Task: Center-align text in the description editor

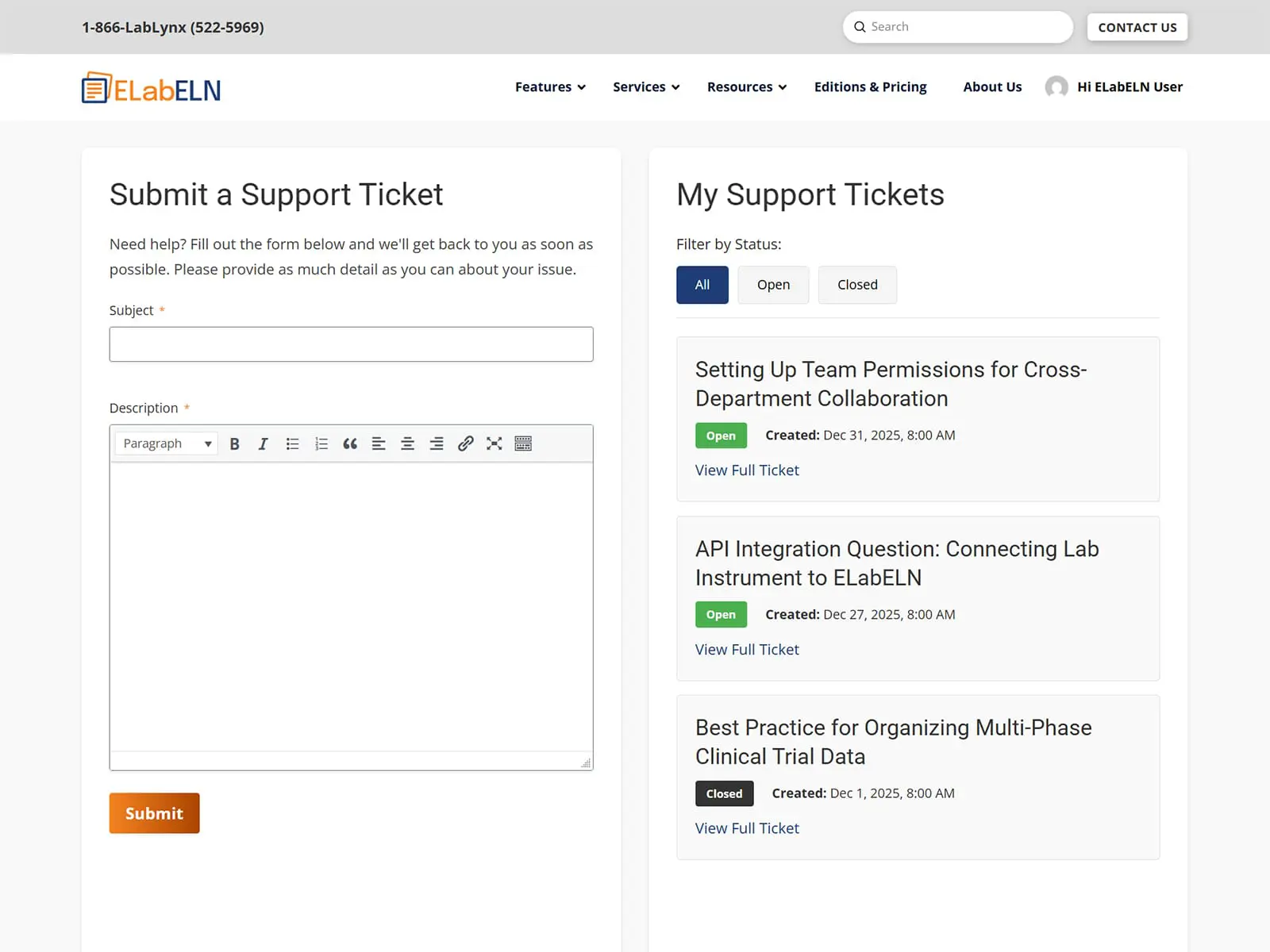Action: tap(407, 443)
